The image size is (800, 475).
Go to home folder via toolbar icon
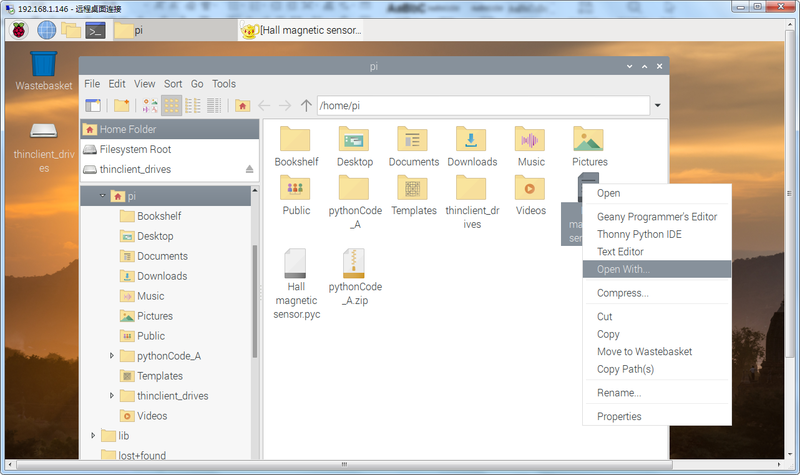[243, 105]
